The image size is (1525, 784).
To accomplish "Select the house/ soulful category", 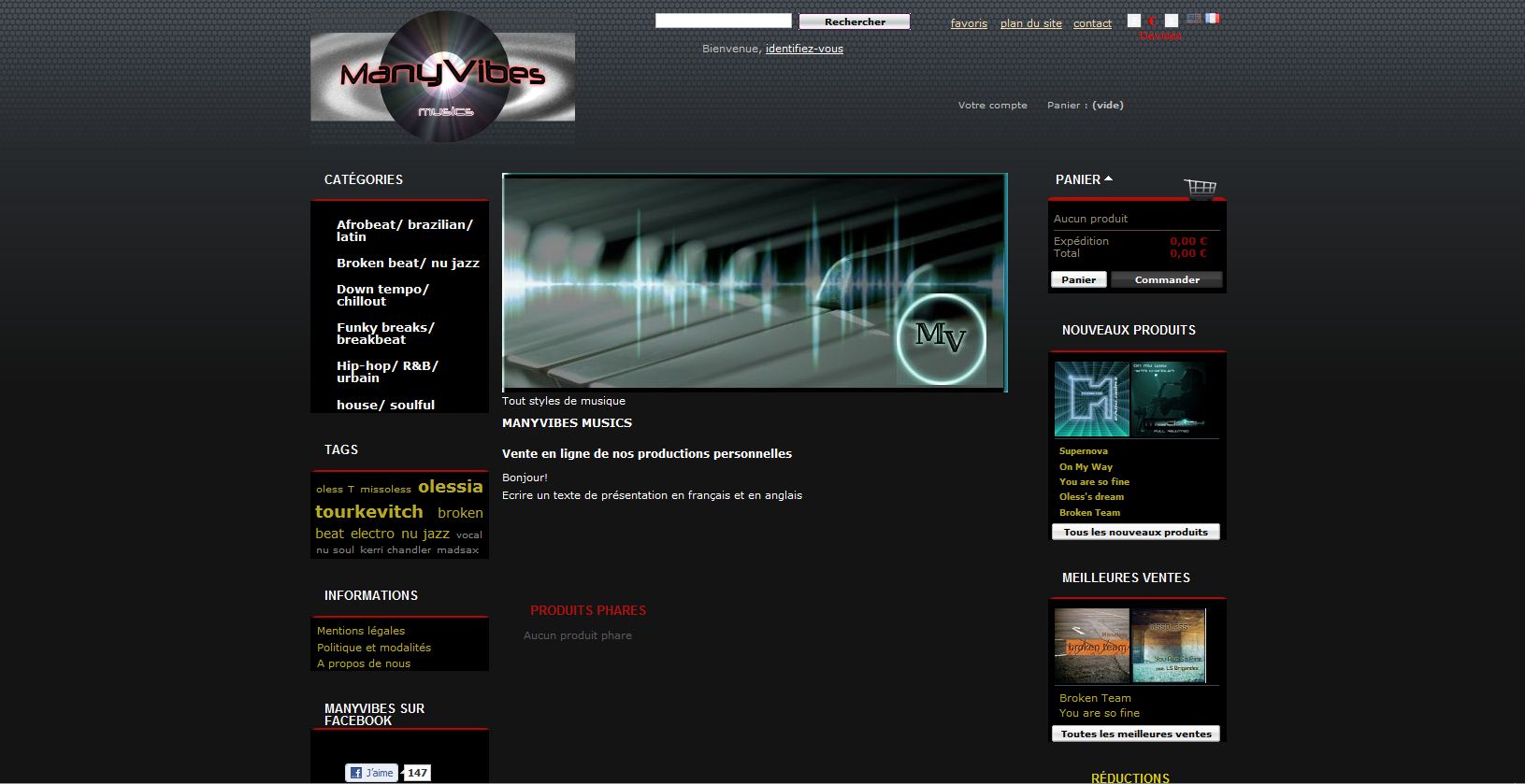I will click(385, 405).
